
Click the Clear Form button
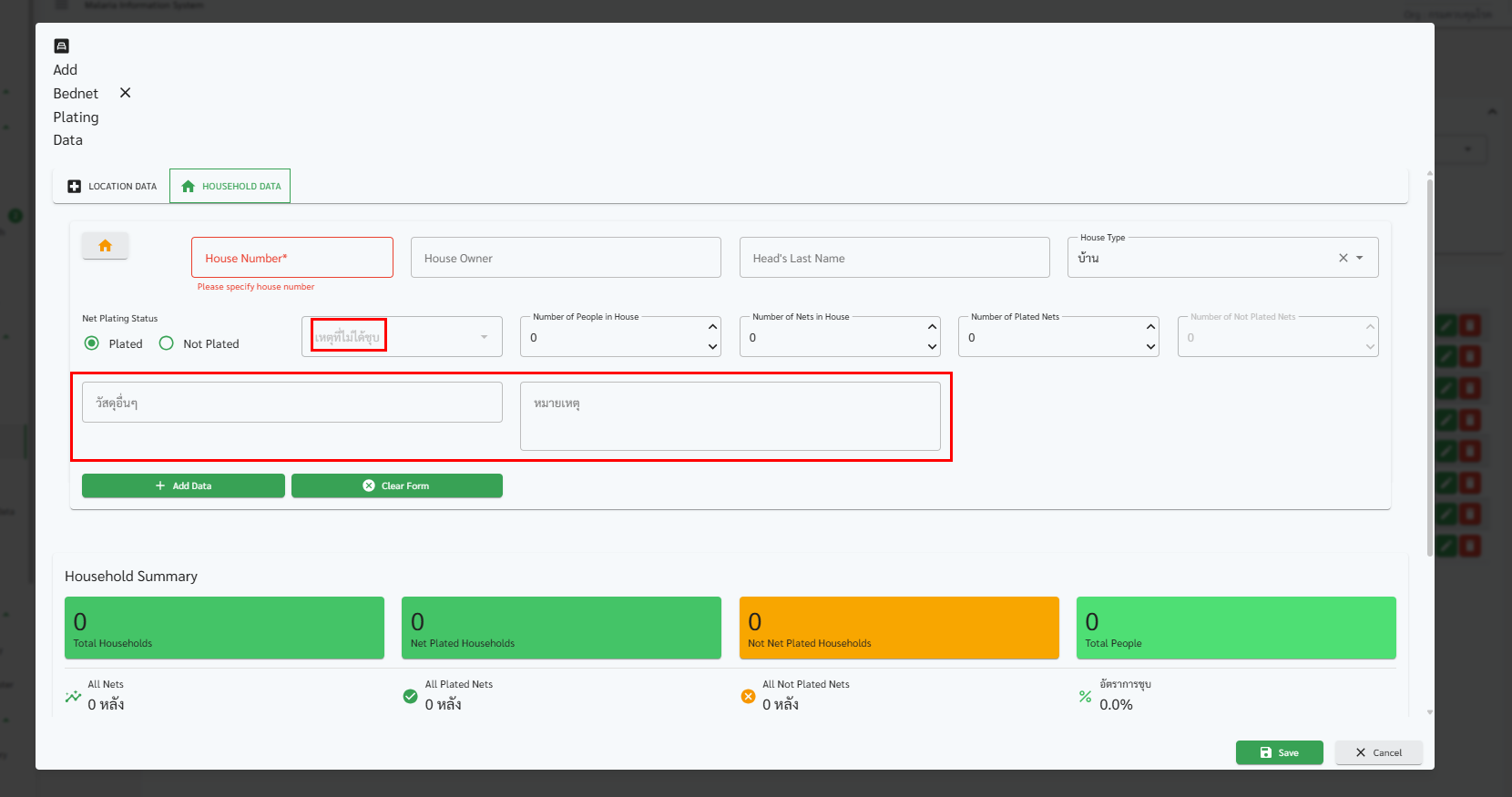(396, 485)
